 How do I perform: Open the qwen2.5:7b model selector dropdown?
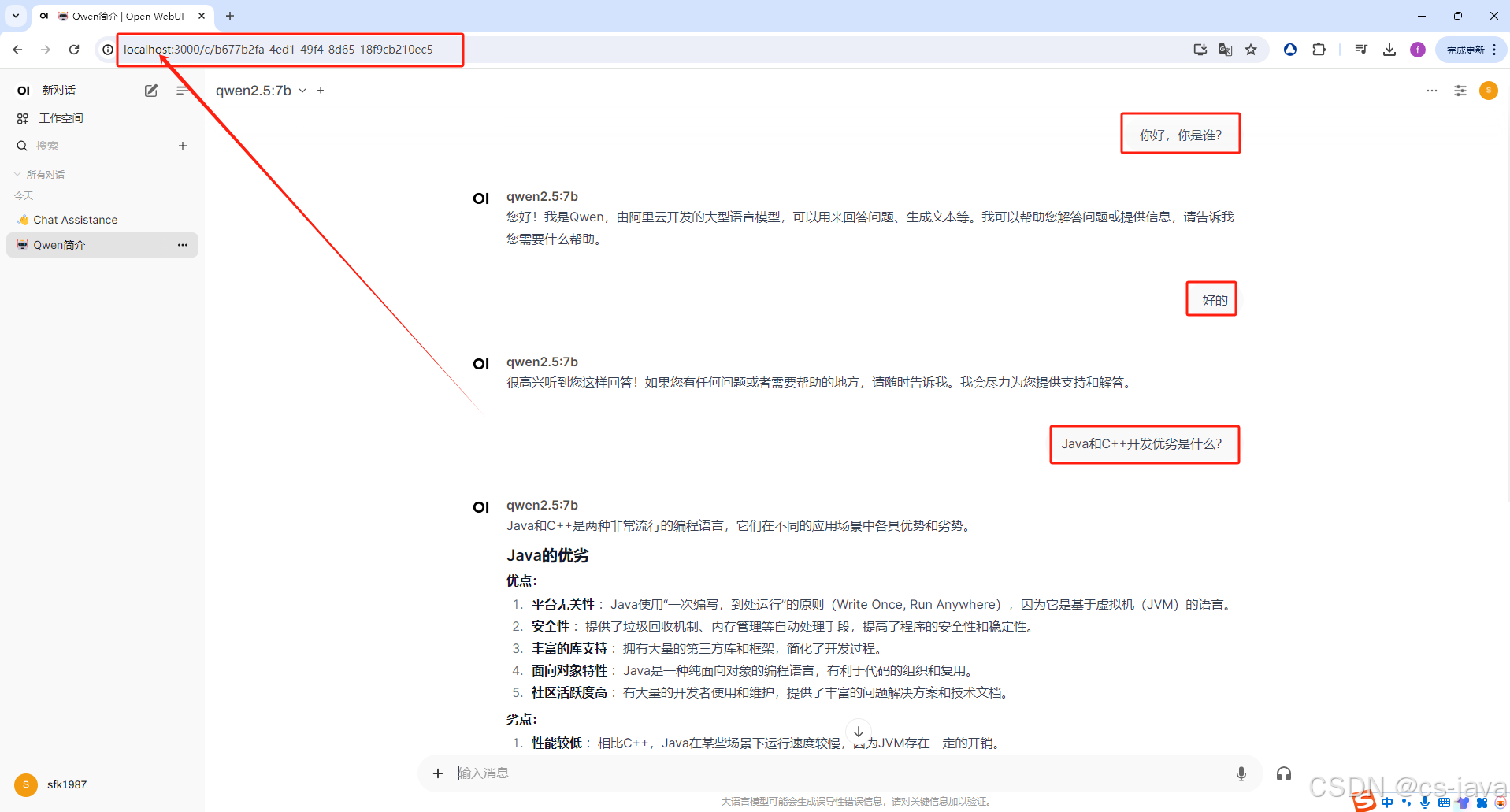pyautogui.click(x=262, y=91)
